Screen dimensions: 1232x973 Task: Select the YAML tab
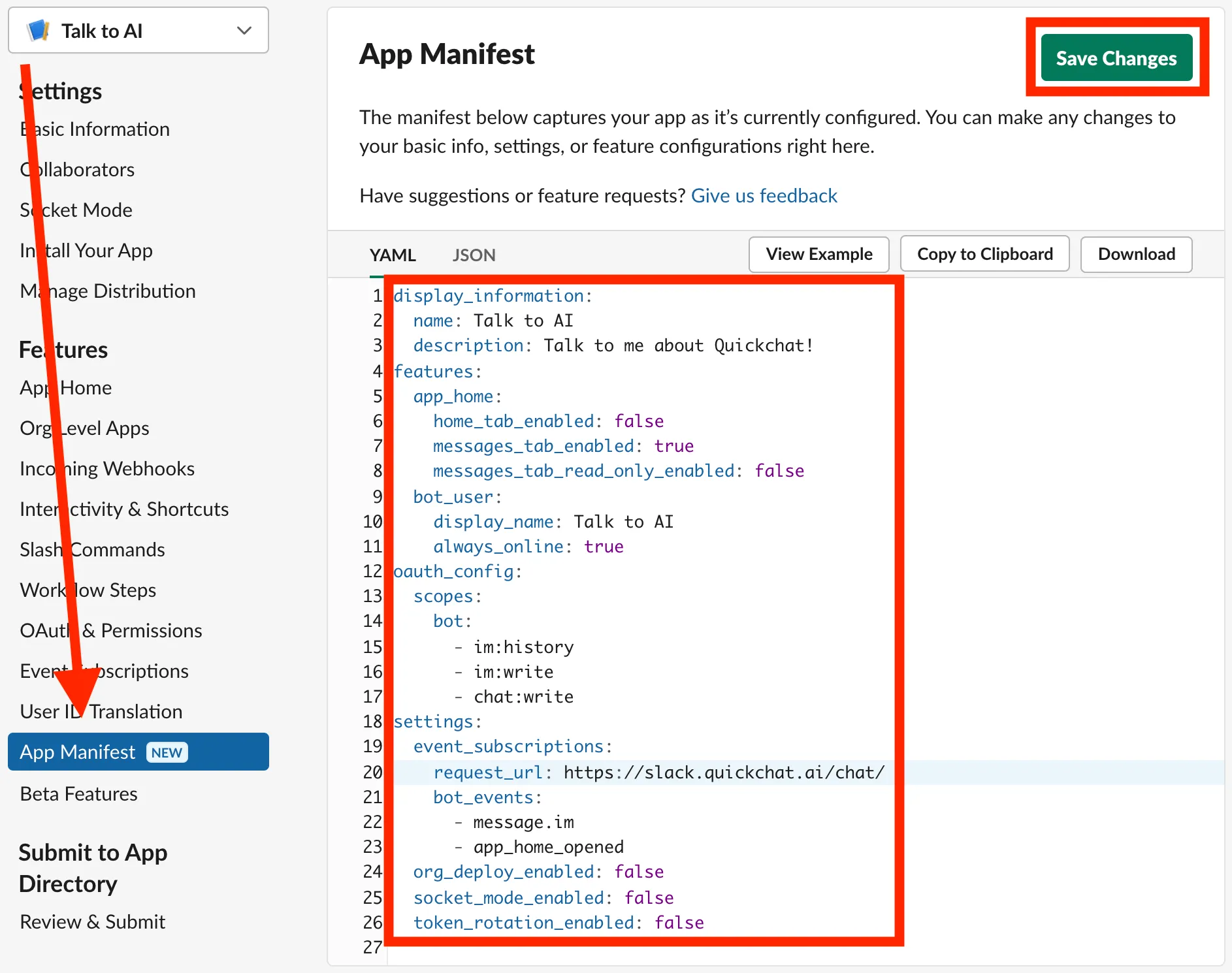[393, 255]
